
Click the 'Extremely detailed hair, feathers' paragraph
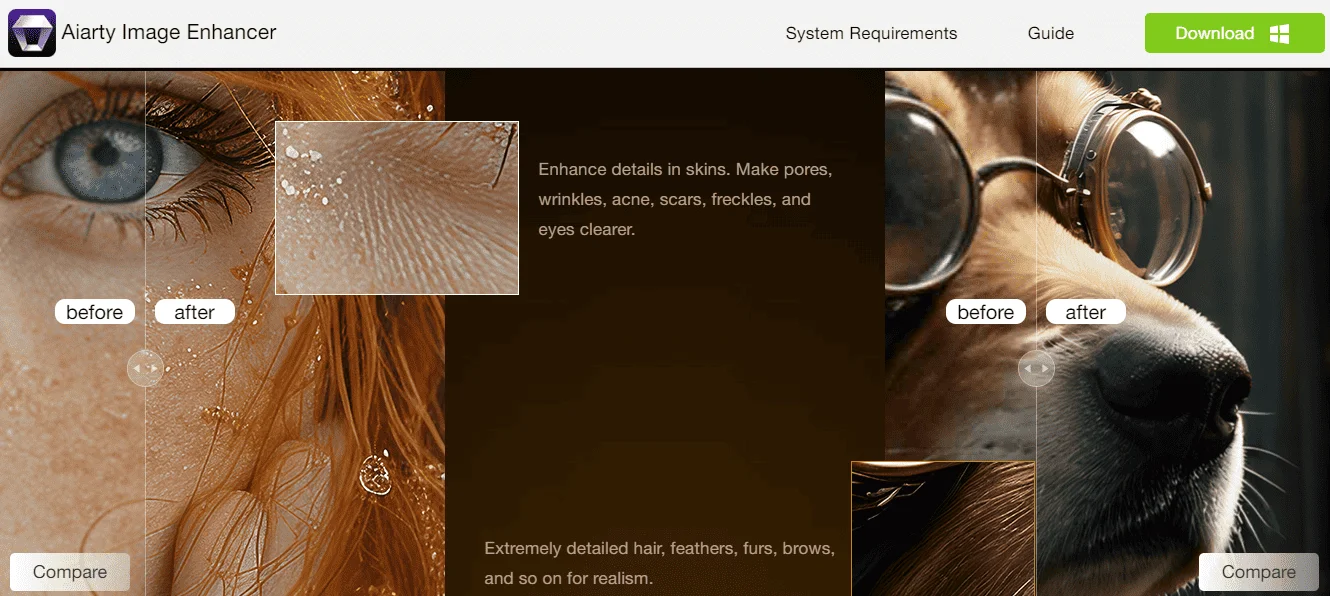tap(659, 563)
